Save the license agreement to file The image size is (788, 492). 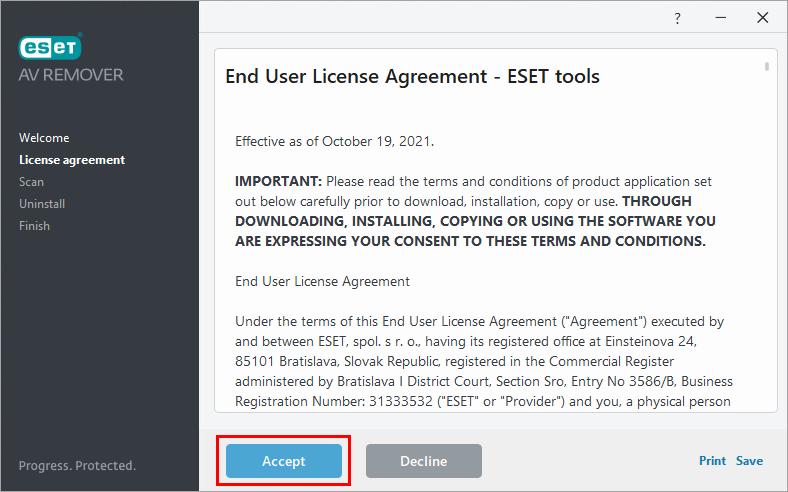tap(749, 461)
